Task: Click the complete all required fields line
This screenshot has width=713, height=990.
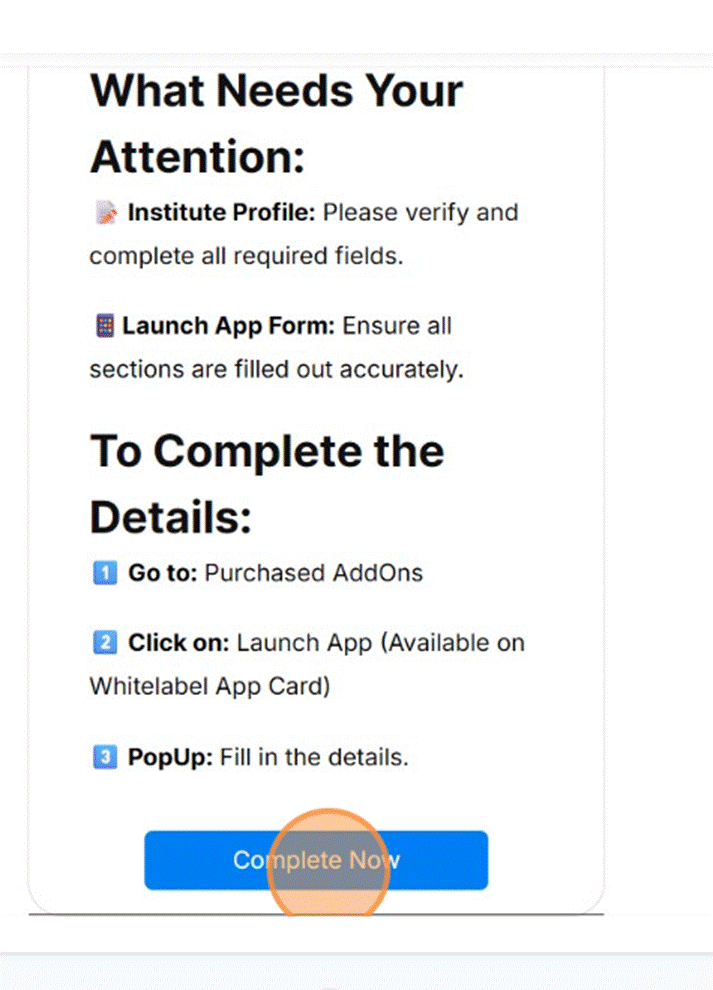Action: tap(245, 256)
